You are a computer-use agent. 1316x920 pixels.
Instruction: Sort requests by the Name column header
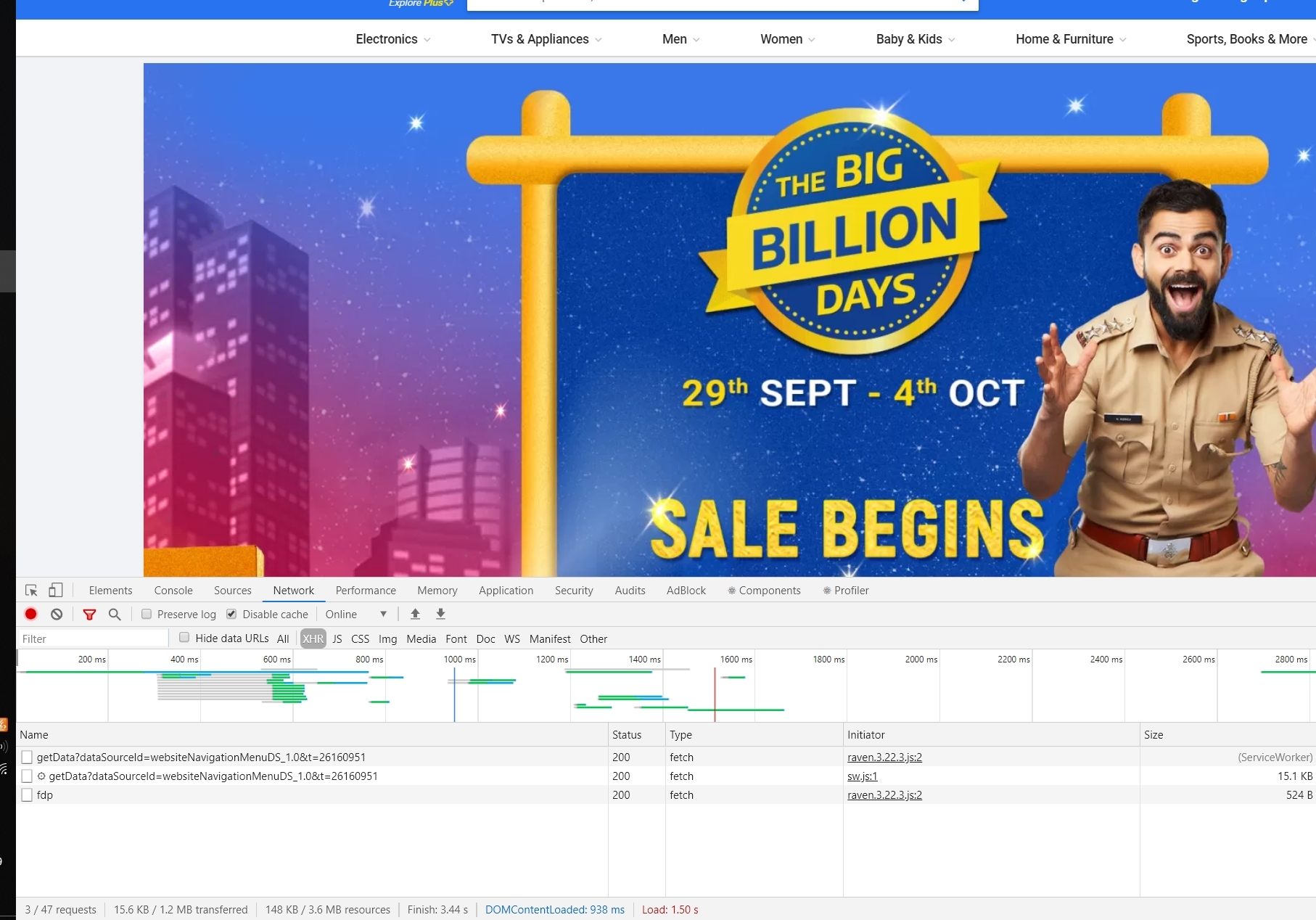(x=312, y=735)
